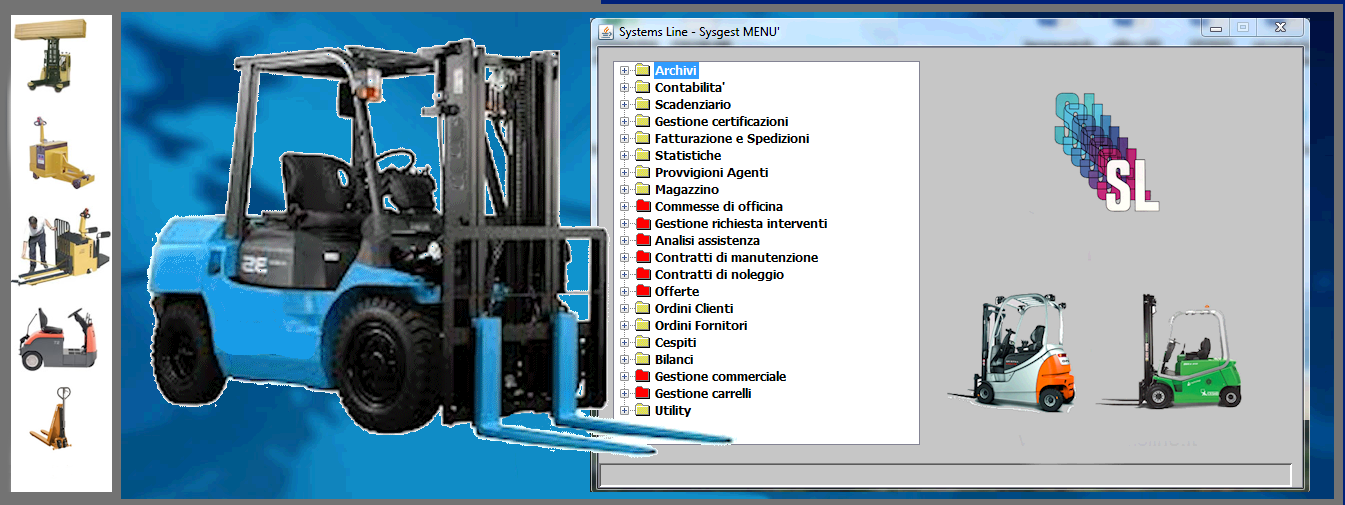1345x505 pixels.
Task: Expand the Fatturazione e Spedizioni node
Action: tap(624, 139)
